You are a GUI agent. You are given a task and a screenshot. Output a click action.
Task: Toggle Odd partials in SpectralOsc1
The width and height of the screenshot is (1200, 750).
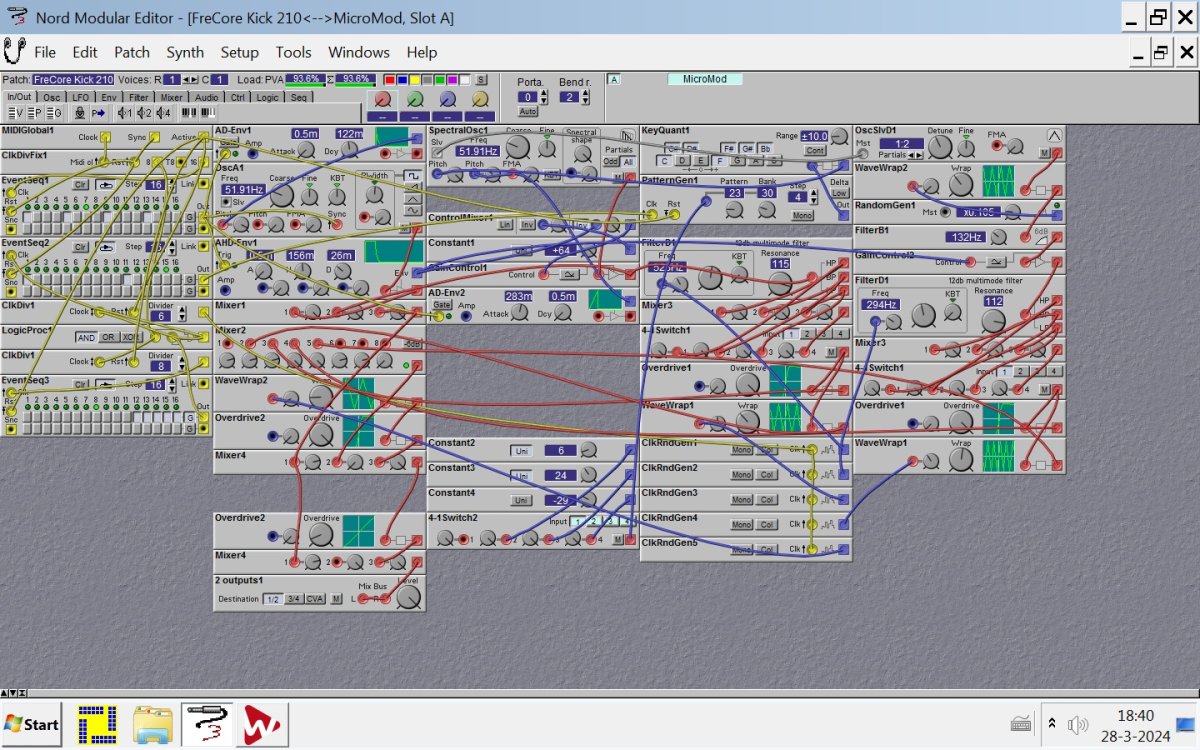click(x=611, y=161)
